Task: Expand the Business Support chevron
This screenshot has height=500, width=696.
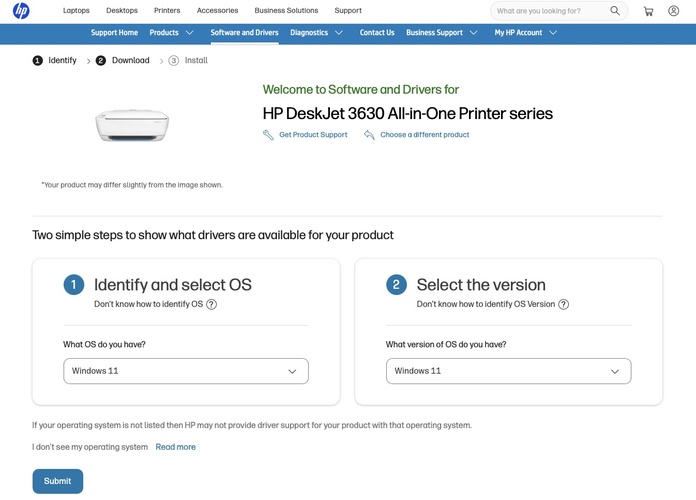Action: point(474,33)
